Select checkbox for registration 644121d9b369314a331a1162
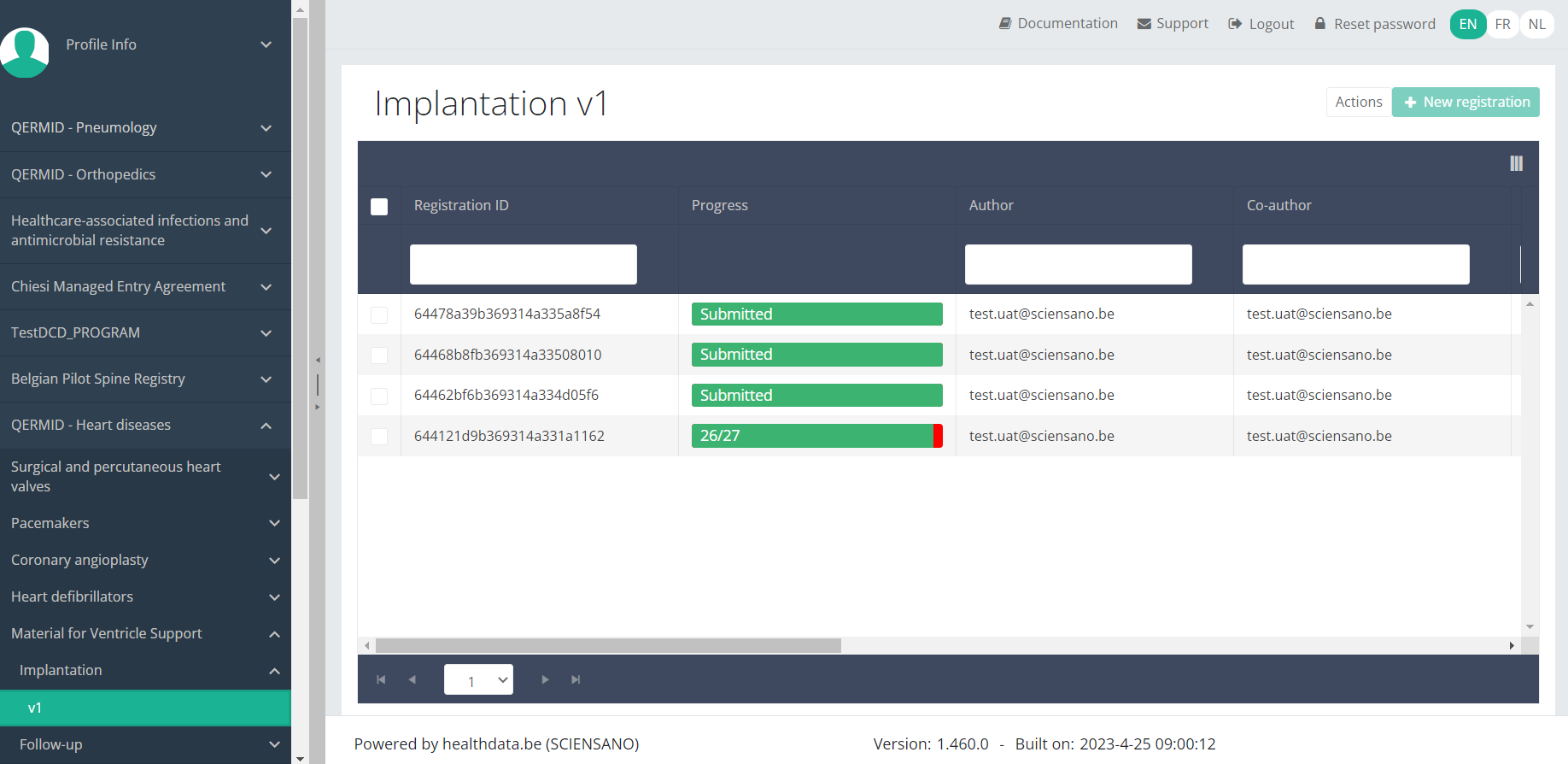1568x764 pixels. pos(379,437)
